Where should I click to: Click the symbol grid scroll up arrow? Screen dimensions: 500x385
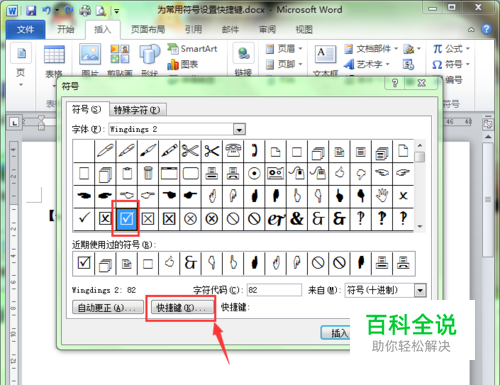tap(420, 146)
